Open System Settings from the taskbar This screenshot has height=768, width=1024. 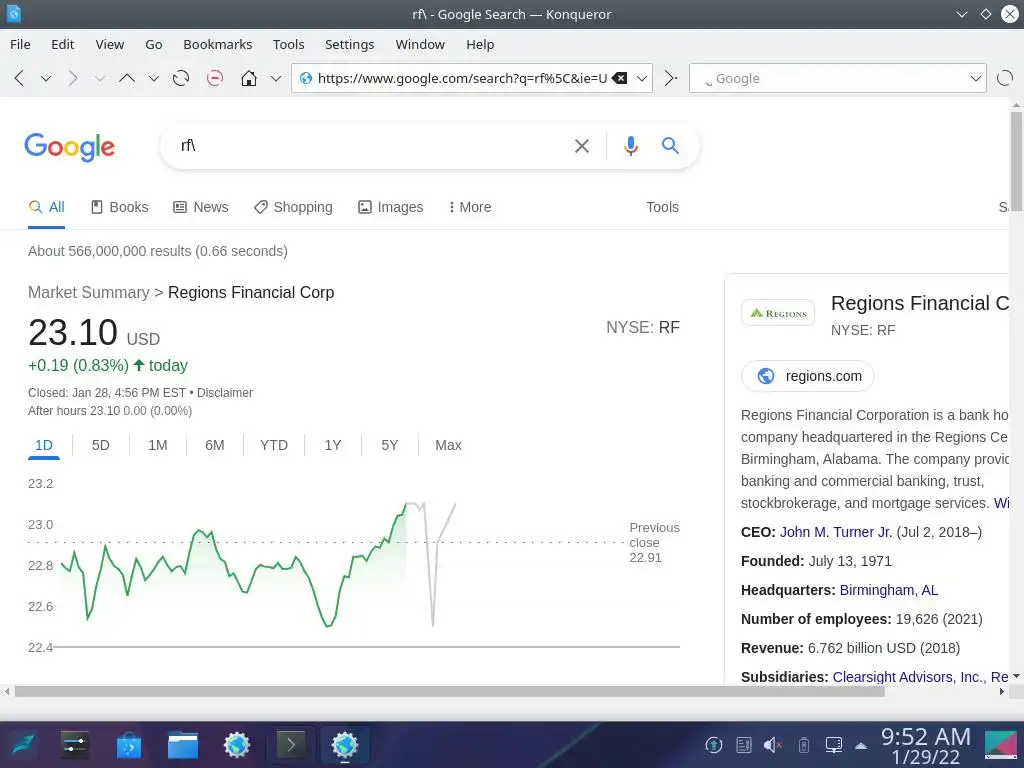click(x=75, y=745)
